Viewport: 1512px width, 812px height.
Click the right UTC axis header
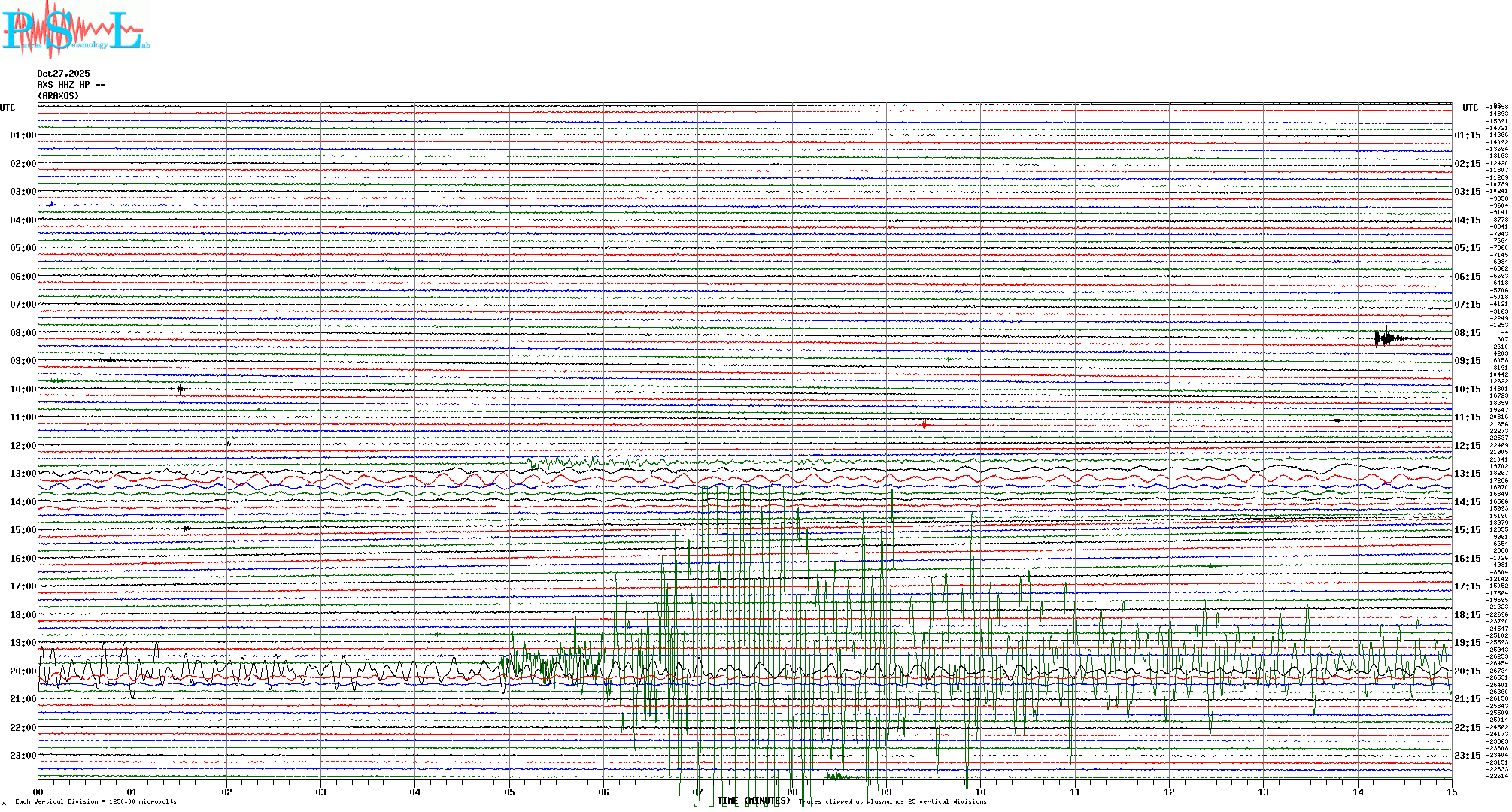pyautogui.click(x=1470, y=108)
